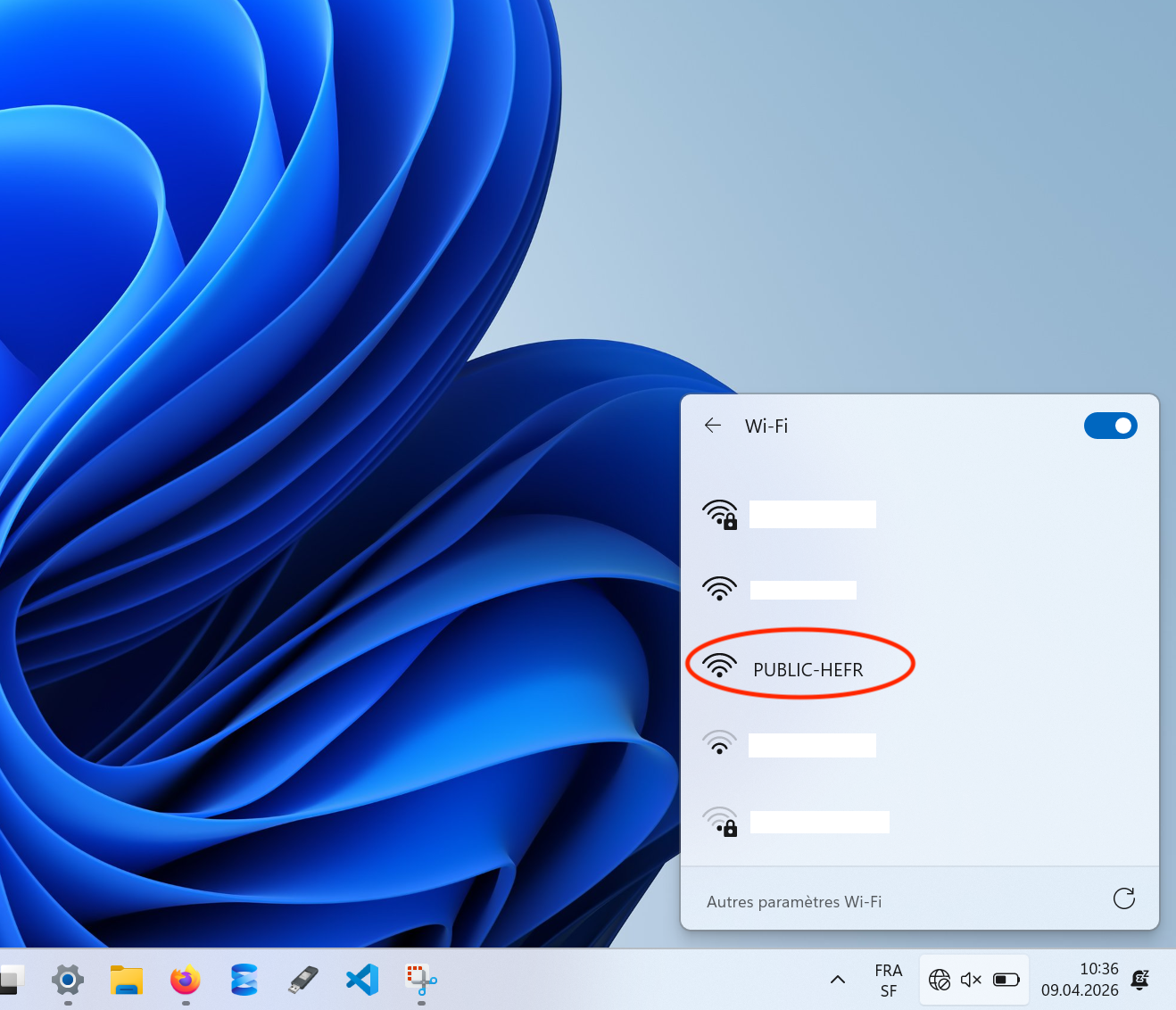The height and width of the screenshot is (1010, 1176).
Task: Open the Snipping Tool from the taskbar
Action: 421,980
